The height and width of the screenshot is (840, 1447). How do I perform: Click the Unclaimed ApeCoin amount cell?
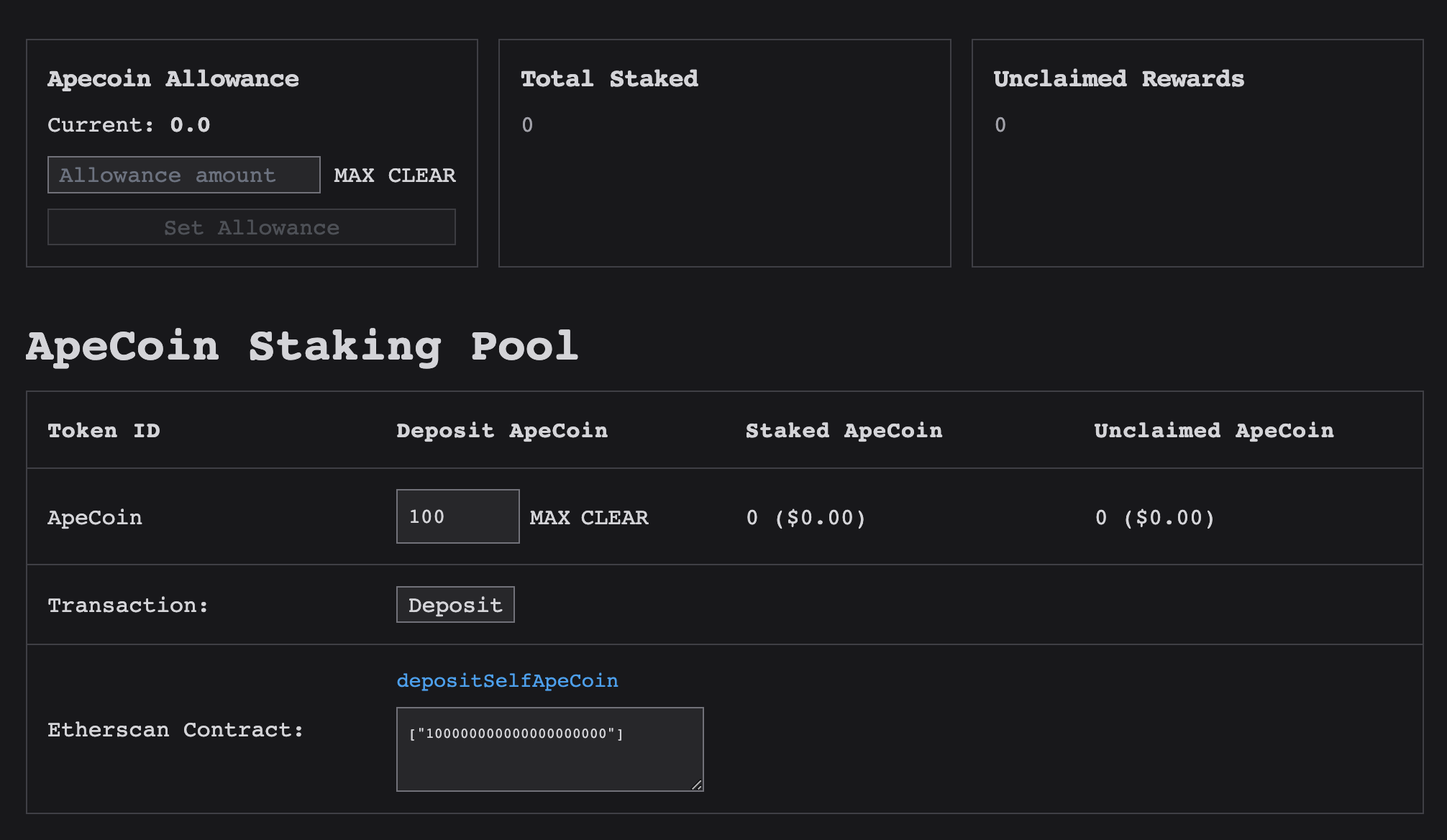pos(1154,518)
